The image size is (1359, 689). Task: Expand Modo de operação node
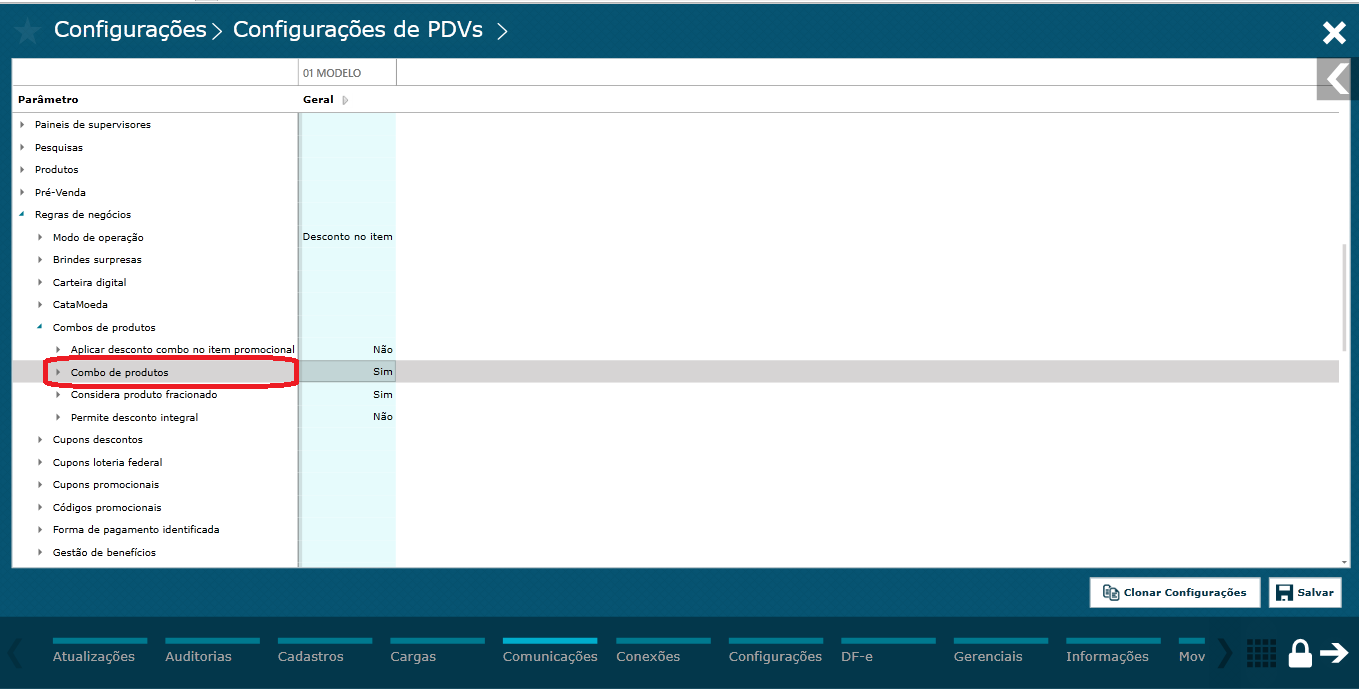pos(40,237)
